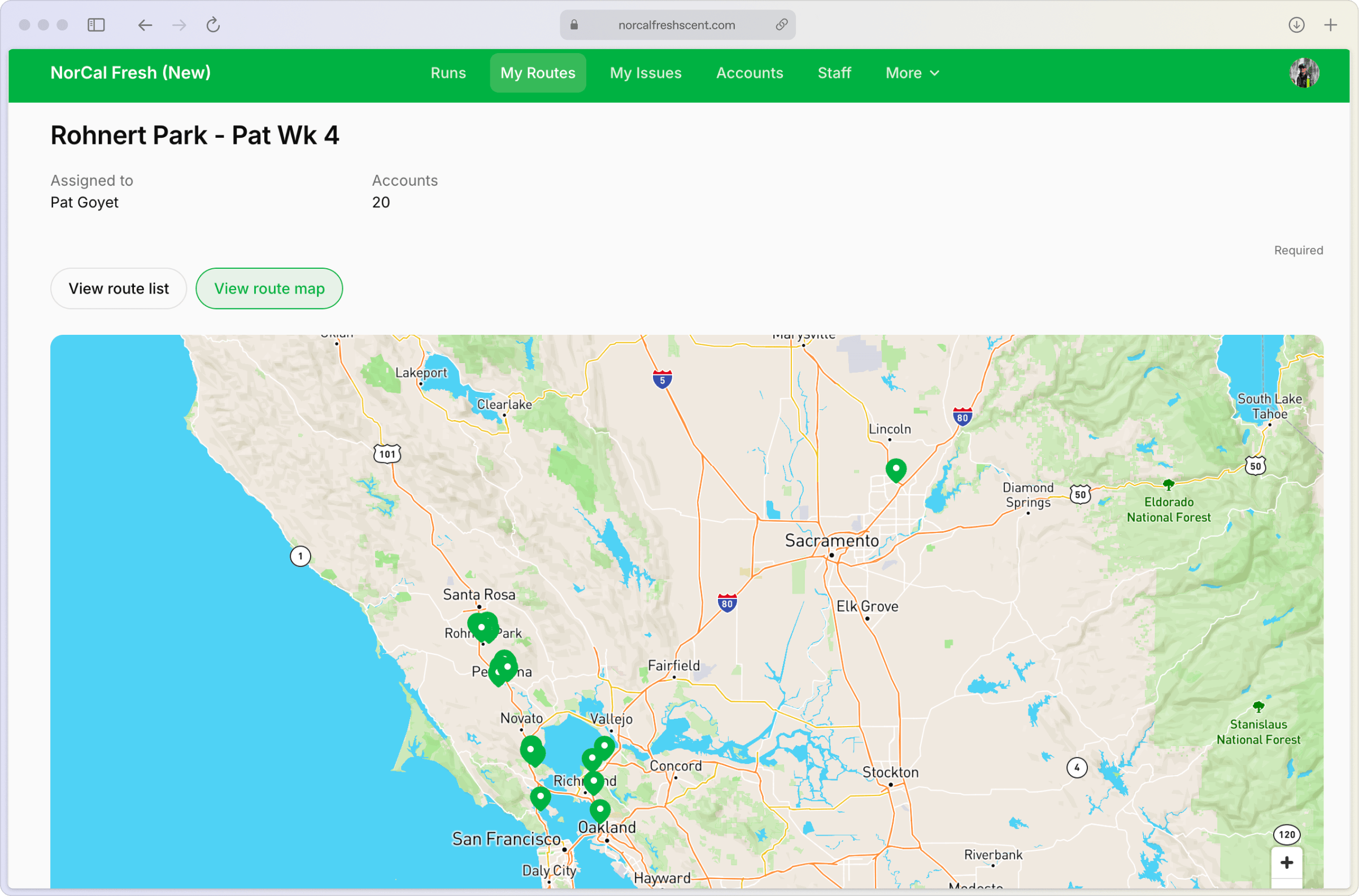Image resolution: width=1359 pixels, height=896 pixels.
Task: Go to My Issues tab
Action: [646, 73]
